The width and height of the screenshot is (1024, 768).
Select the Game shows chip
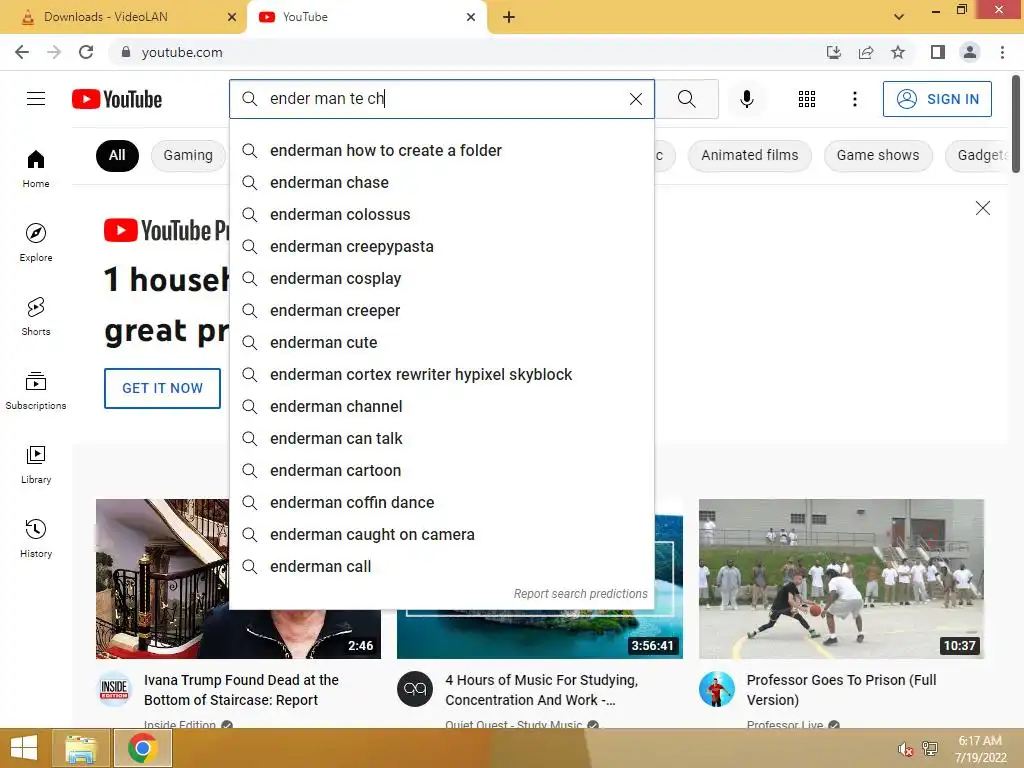tap(878, 155)
